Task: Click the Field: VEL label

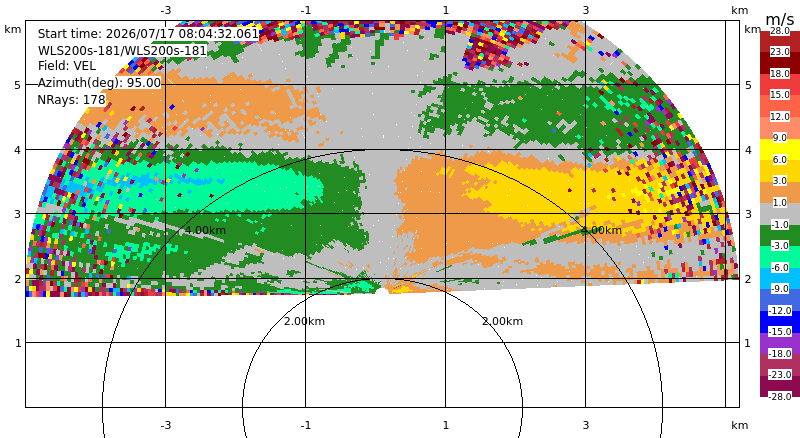Action: [x=67, y=66]
